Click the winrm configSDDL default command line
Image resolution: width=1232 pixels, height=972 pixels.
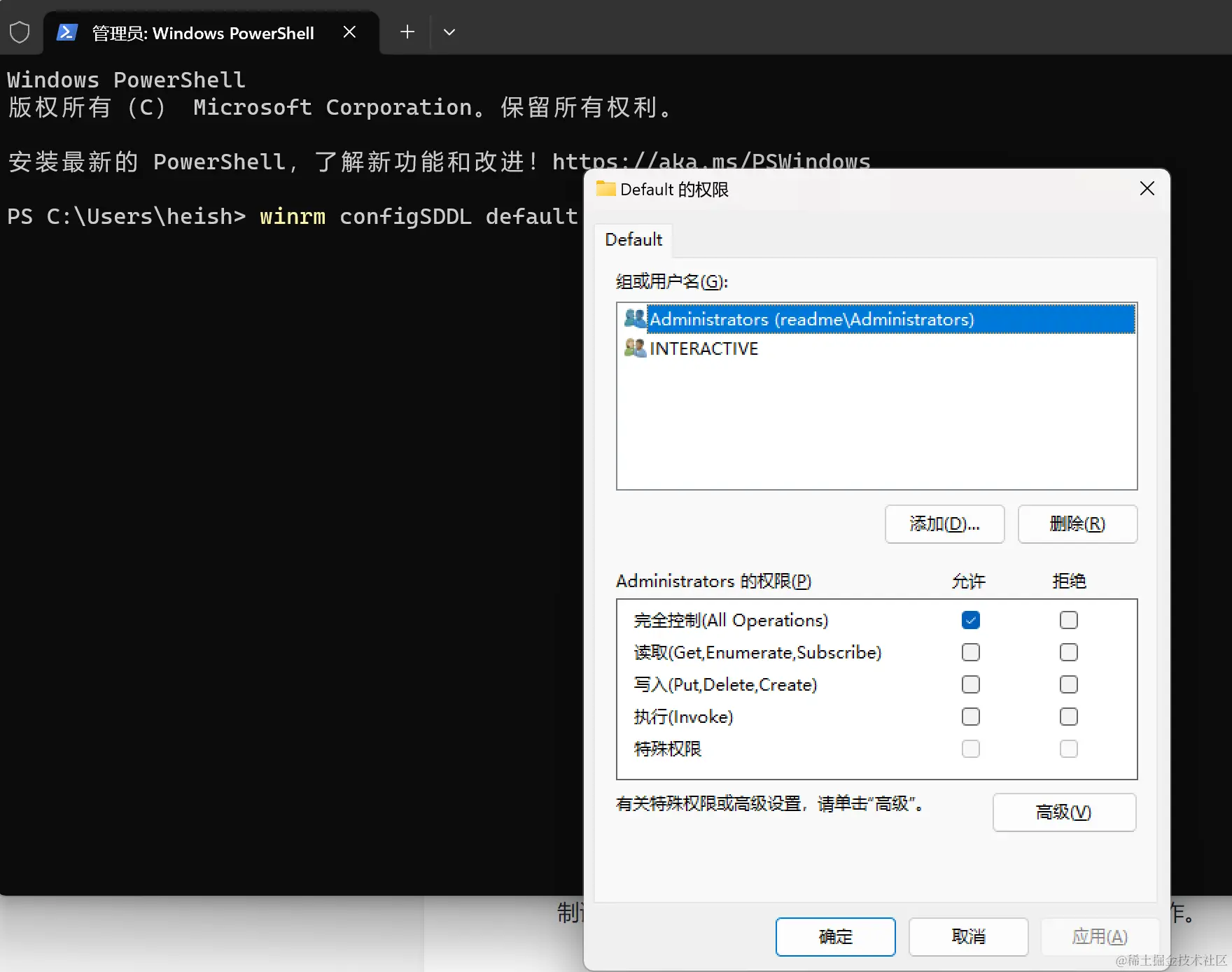click(419, 217)
